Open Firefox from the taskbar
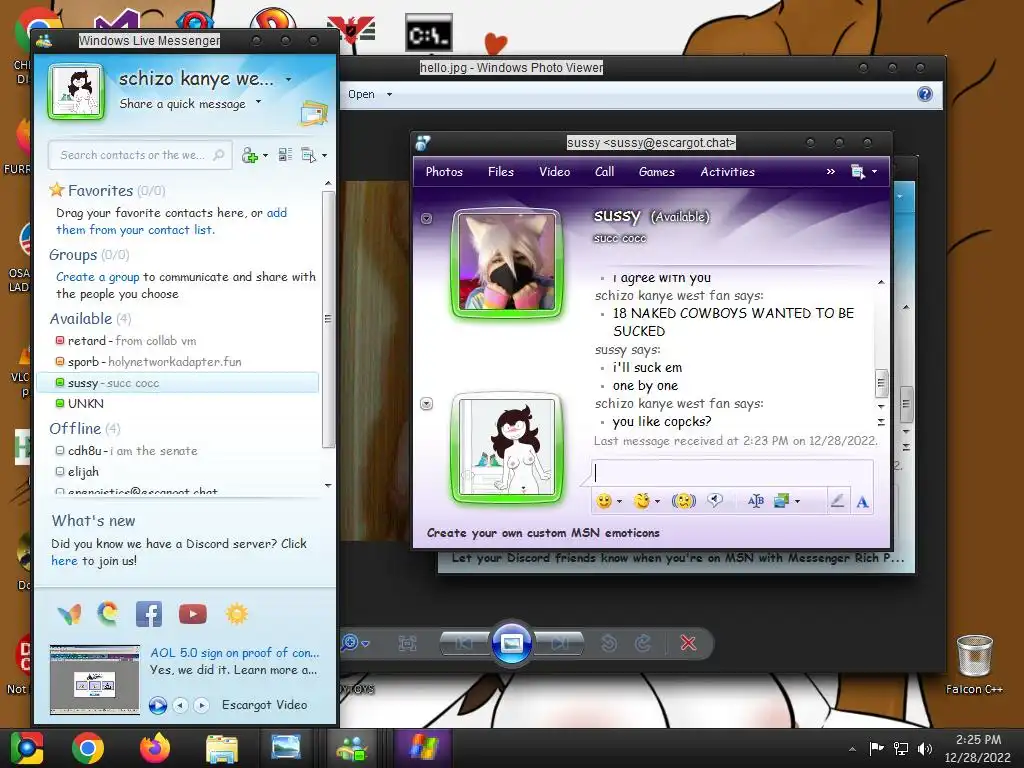Screen dimensions: 1024x768 click(x=155, y=748)
